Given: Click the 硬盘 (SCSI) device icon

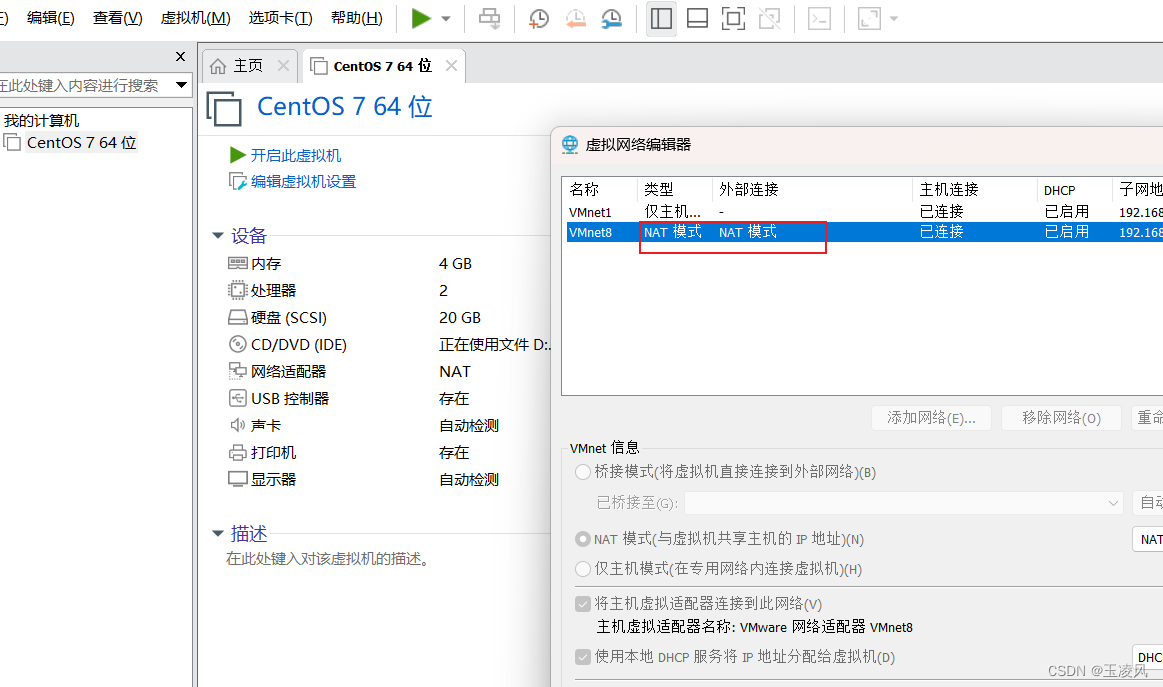Looking at the screenshot, I should pos(237,318).
